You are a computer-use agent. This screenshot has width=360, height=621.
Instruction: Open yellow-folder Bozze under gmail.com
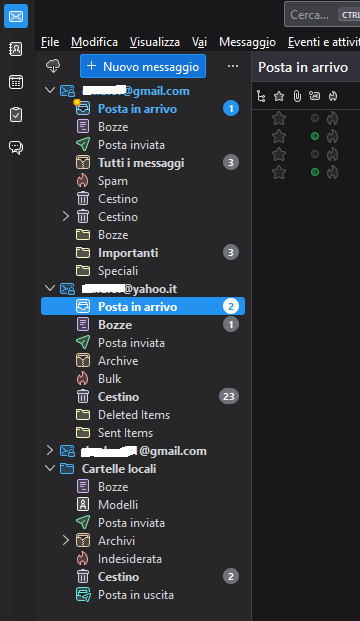pos(143,235)
